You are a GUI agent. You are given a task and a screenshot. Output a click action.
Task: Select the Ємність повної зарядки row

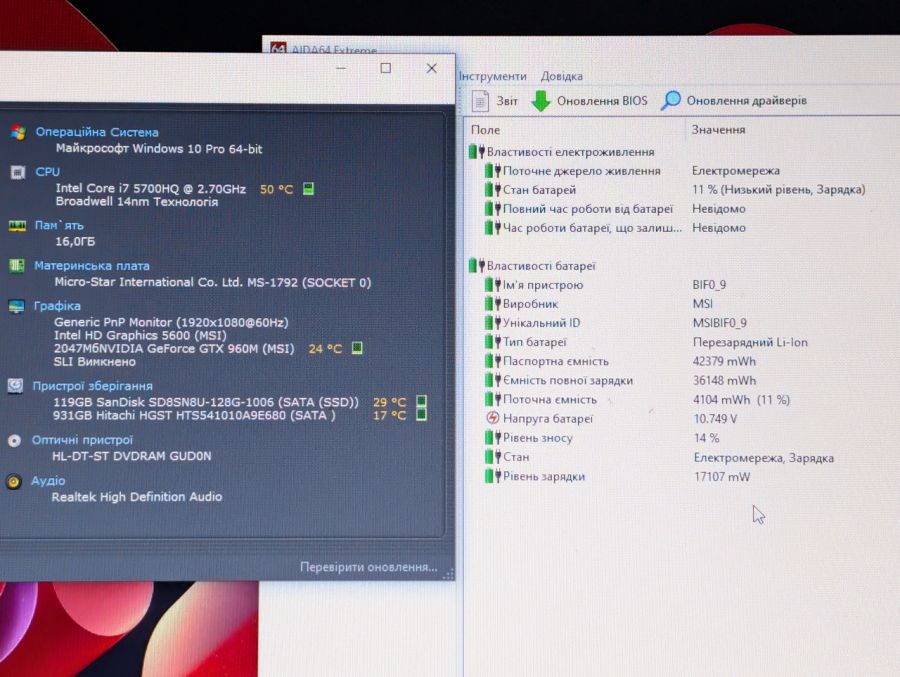(620, 380)
